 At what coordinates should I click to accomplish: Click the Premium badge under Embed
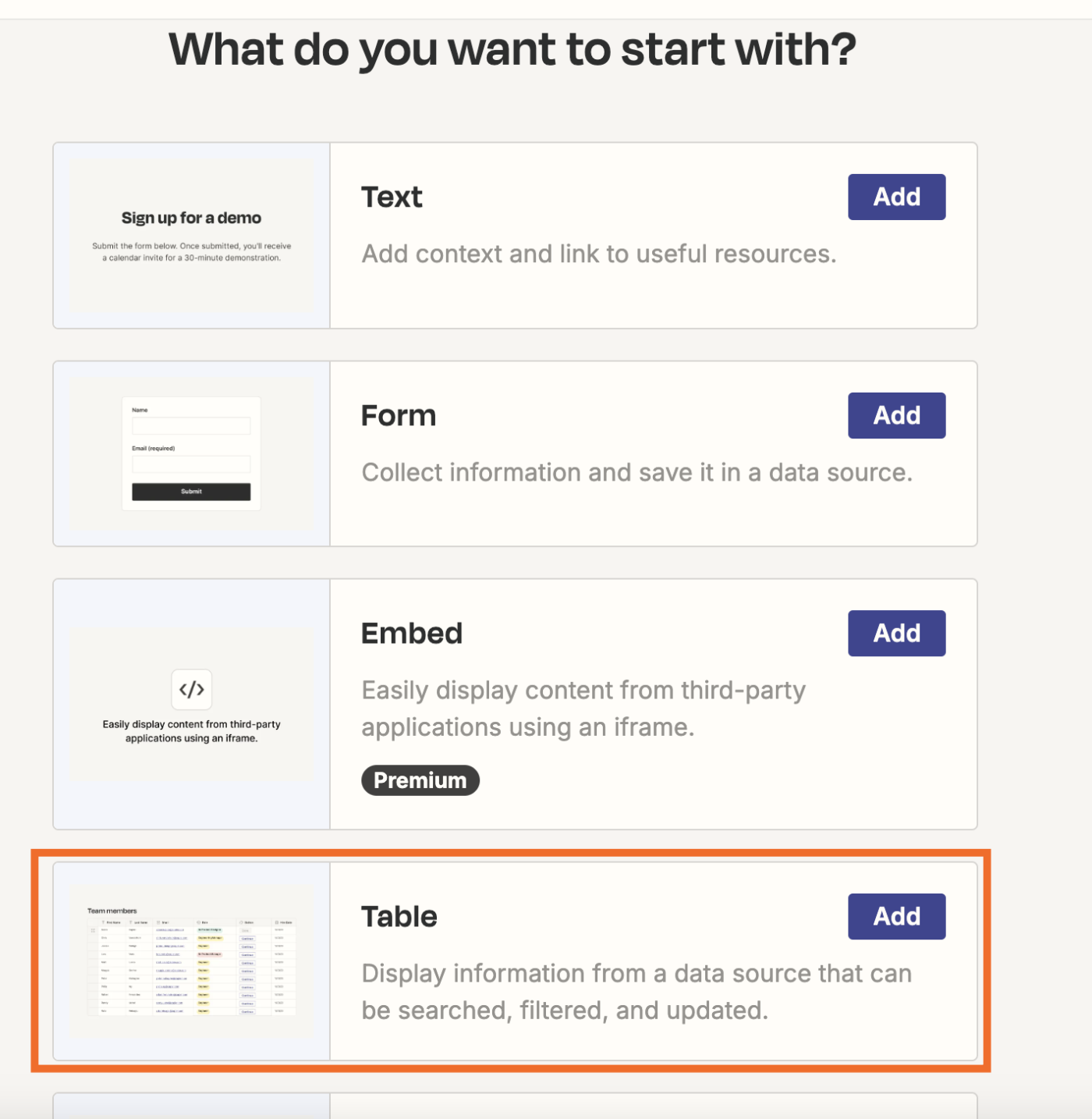[x=420, y=780]
